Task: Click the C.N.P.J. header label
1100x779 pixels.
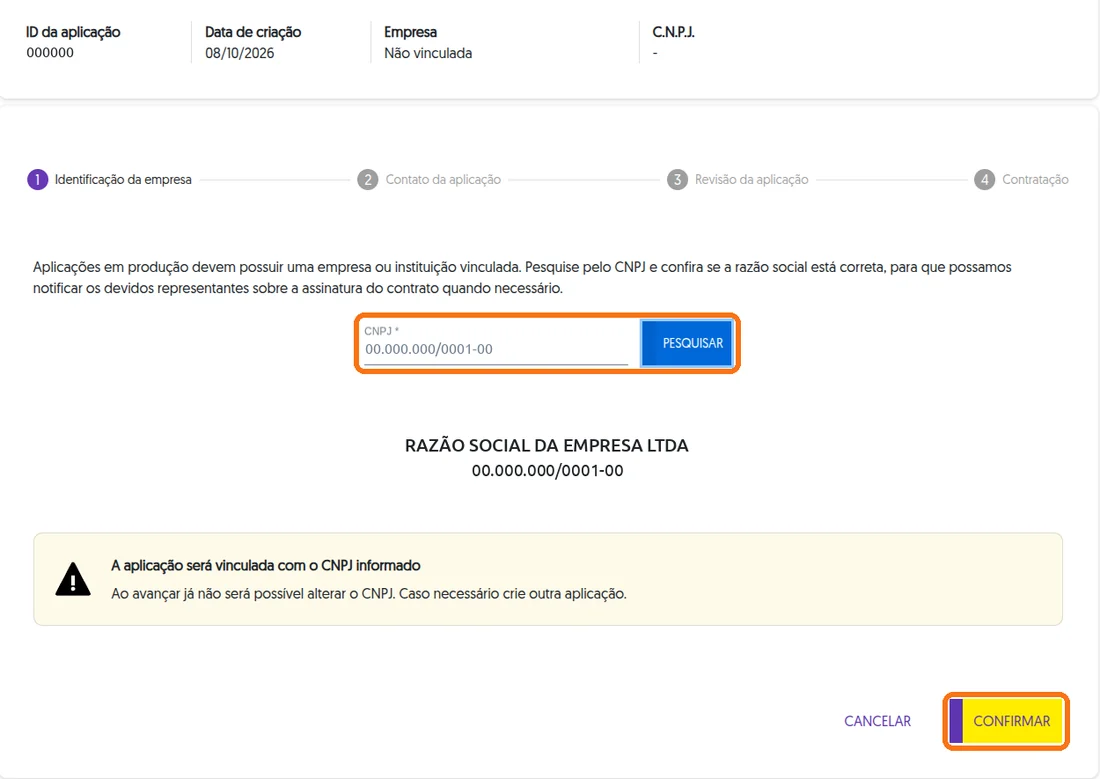Action: click(x=673, y=32)
